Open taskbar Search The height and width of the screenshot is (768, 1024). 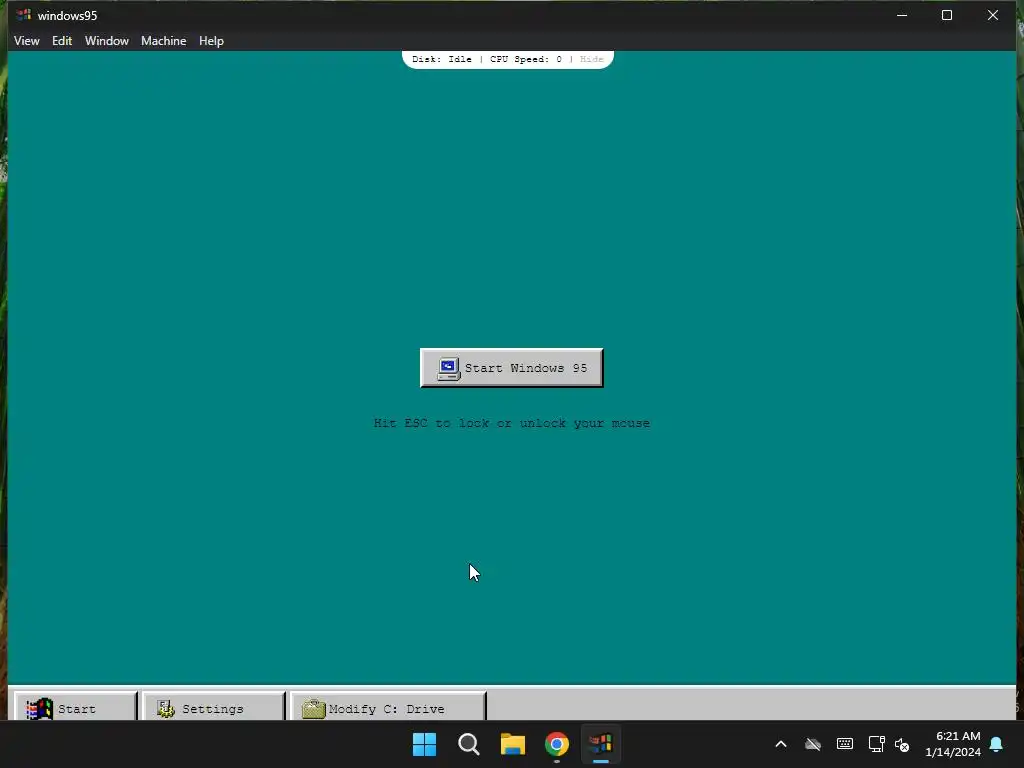pos(469,744)
